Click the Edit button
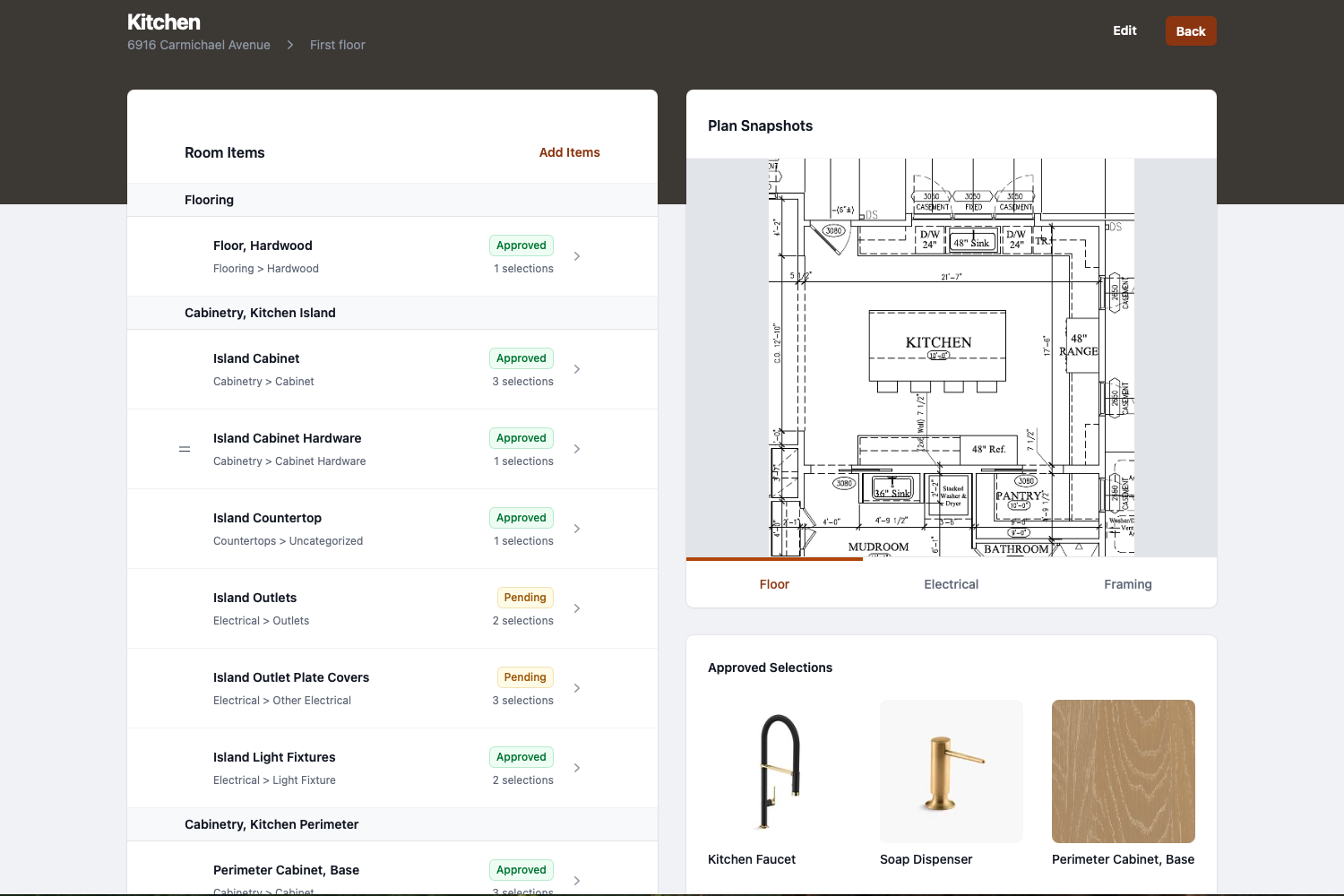 pos(1124,30)
